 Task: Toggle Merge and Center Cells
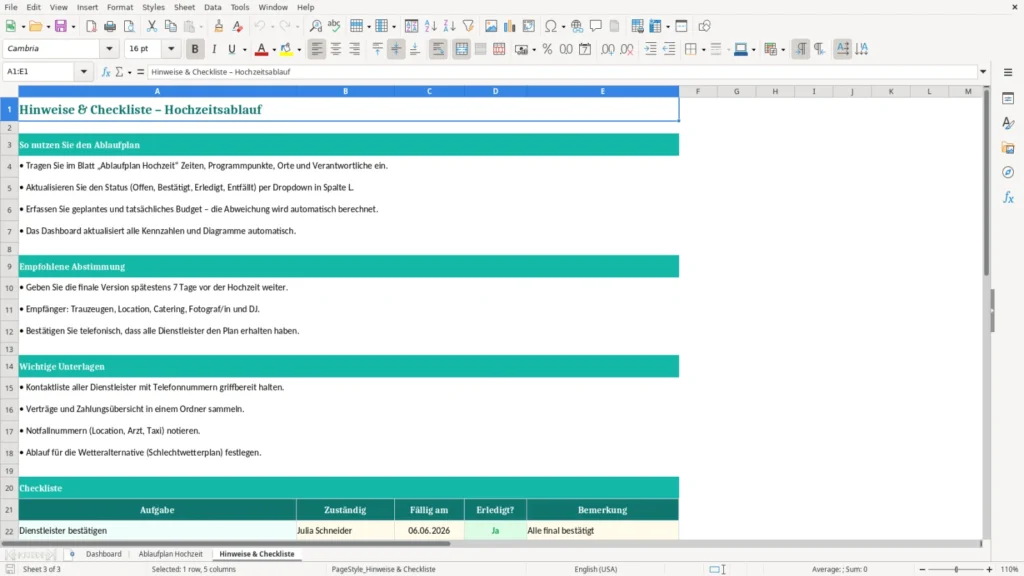pos(461,49)
